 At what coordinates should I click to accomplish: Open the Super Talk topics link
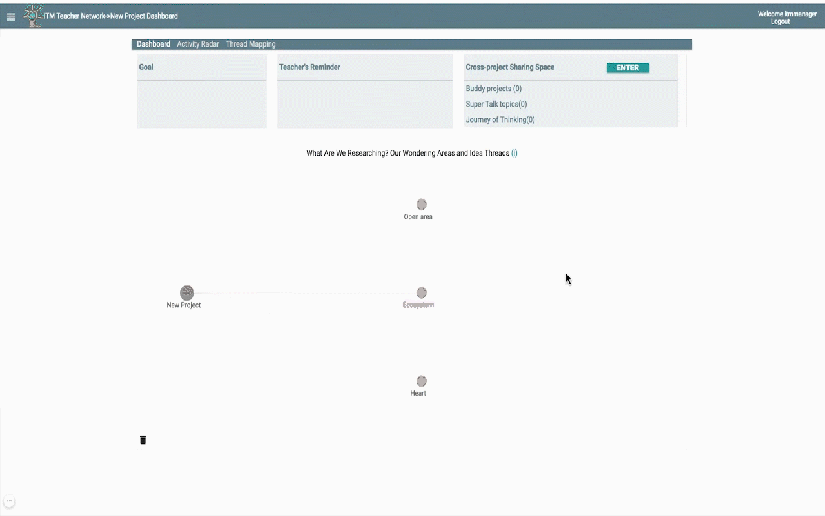click(x=496, y=104)
